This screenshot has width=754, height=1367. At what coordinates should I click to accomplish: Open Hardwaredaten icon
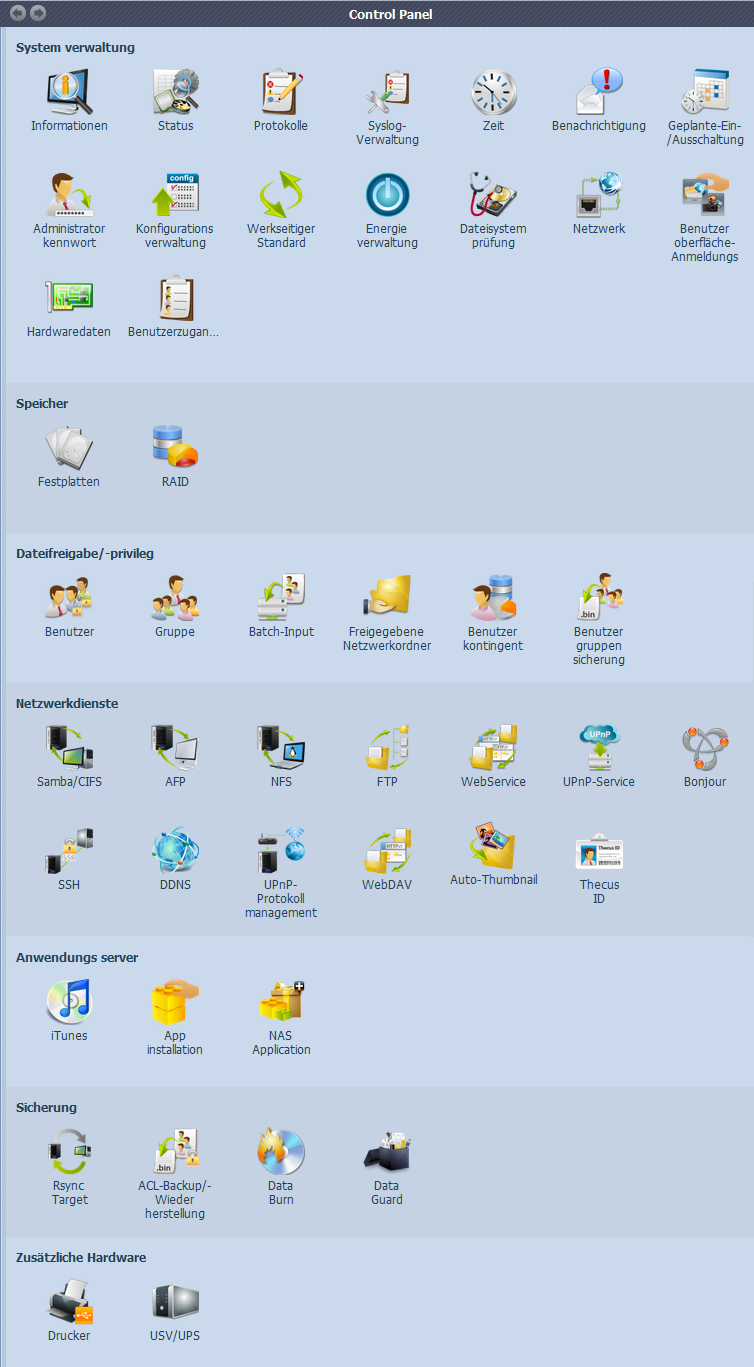(69, 299)
